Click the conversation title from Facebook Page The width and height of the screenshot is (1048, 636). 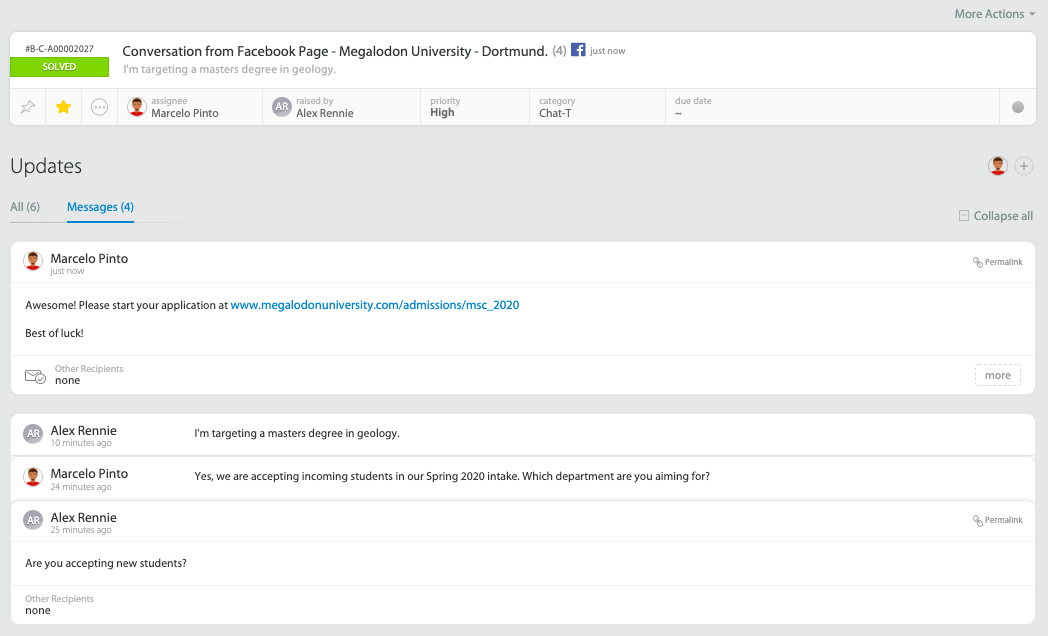(335, 51)
